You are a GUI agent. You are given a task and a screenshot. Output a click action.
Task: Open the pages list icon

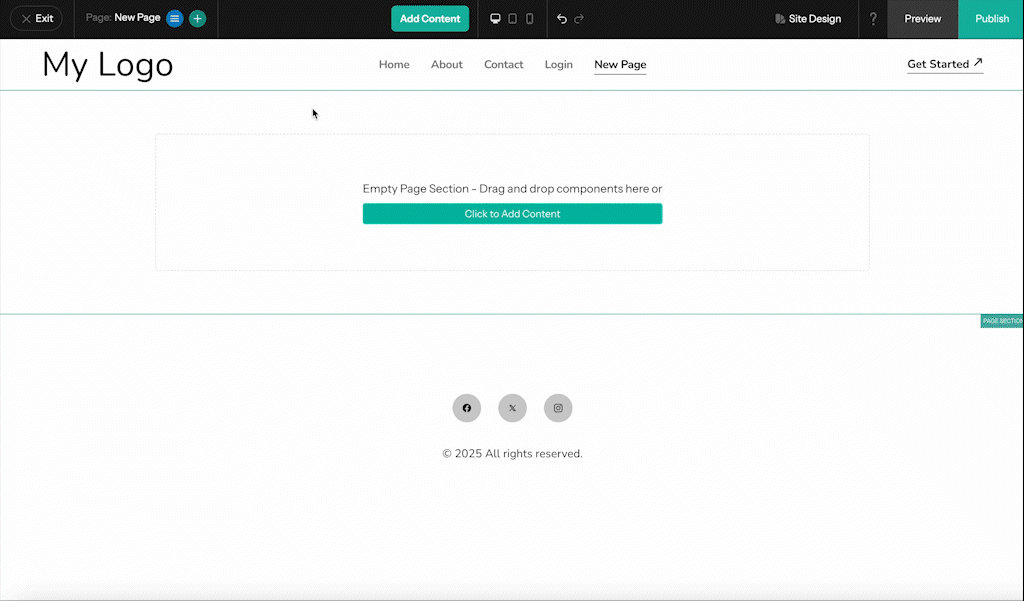(x=173, y=18)
